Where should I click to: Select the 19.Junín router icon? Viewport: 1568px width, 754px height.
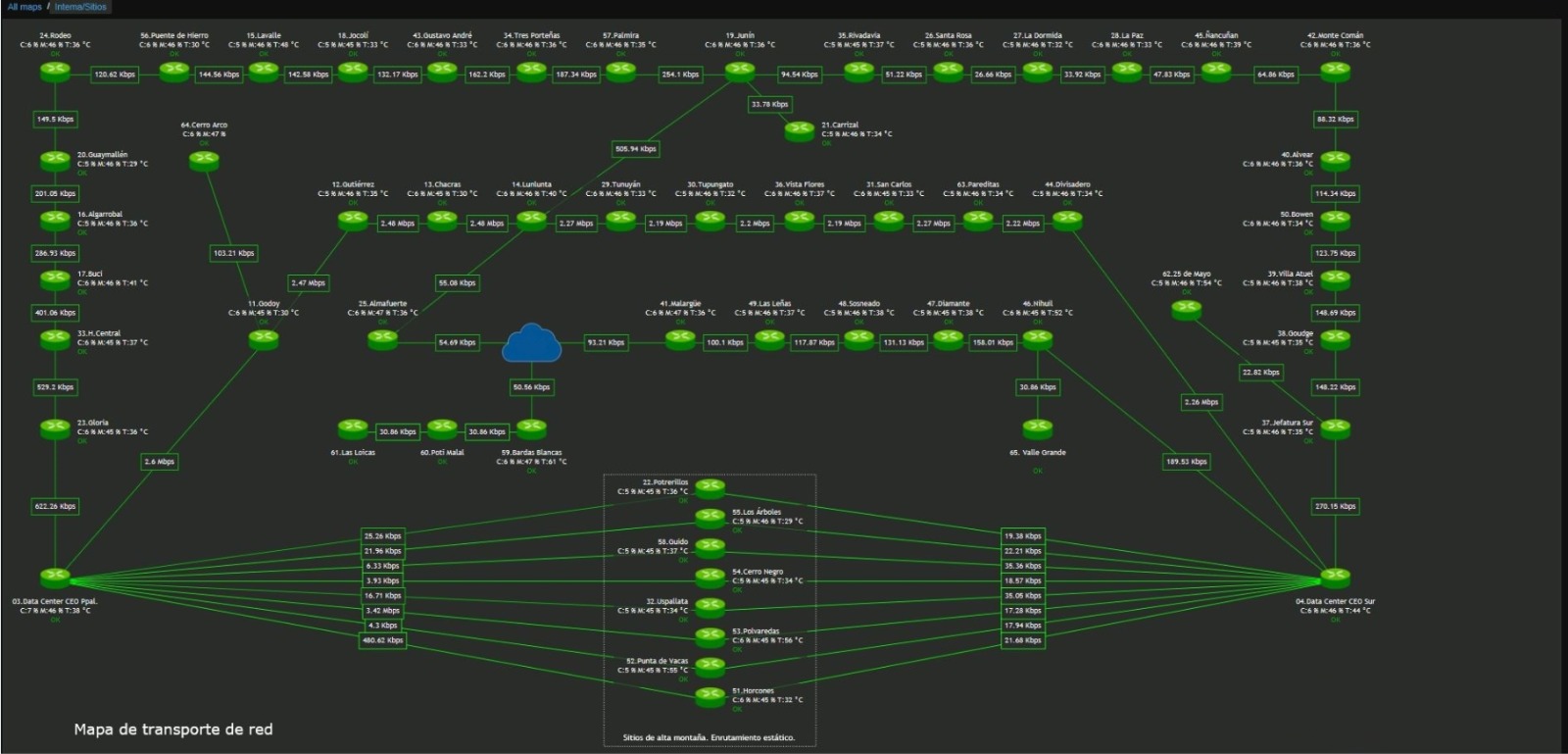[x=740, y=72]
